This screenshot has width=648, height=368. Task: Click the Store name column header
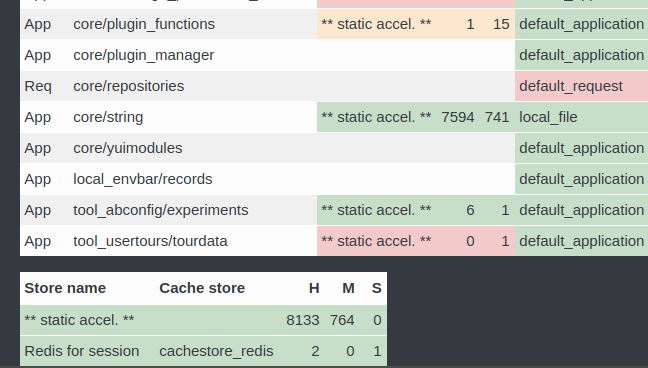tap(65, 288)
